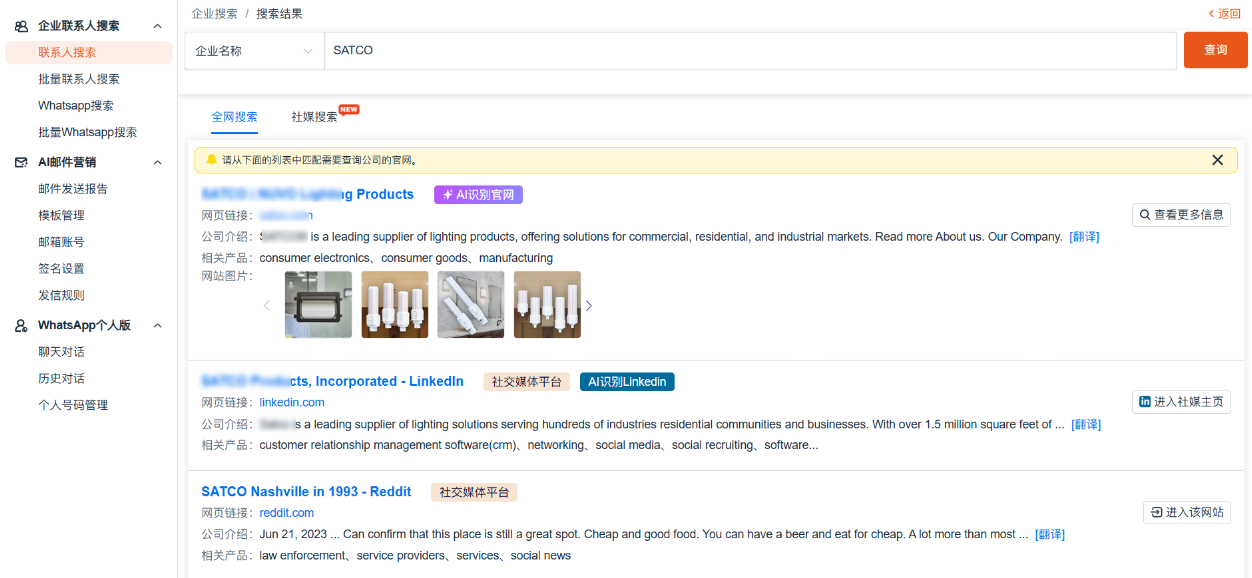Screen dimensions: 1252x578
Task: Click the 查看更多信息 button
Action: point(1181,215)
